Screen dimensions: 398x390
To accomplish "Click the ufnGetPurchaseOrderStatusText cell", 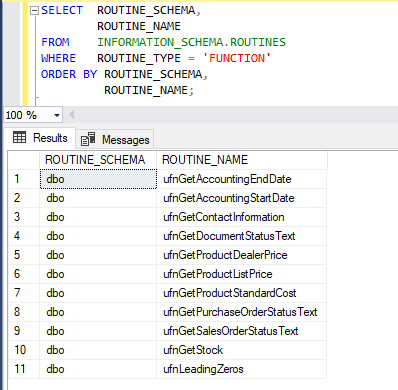I will coord(241,312).
